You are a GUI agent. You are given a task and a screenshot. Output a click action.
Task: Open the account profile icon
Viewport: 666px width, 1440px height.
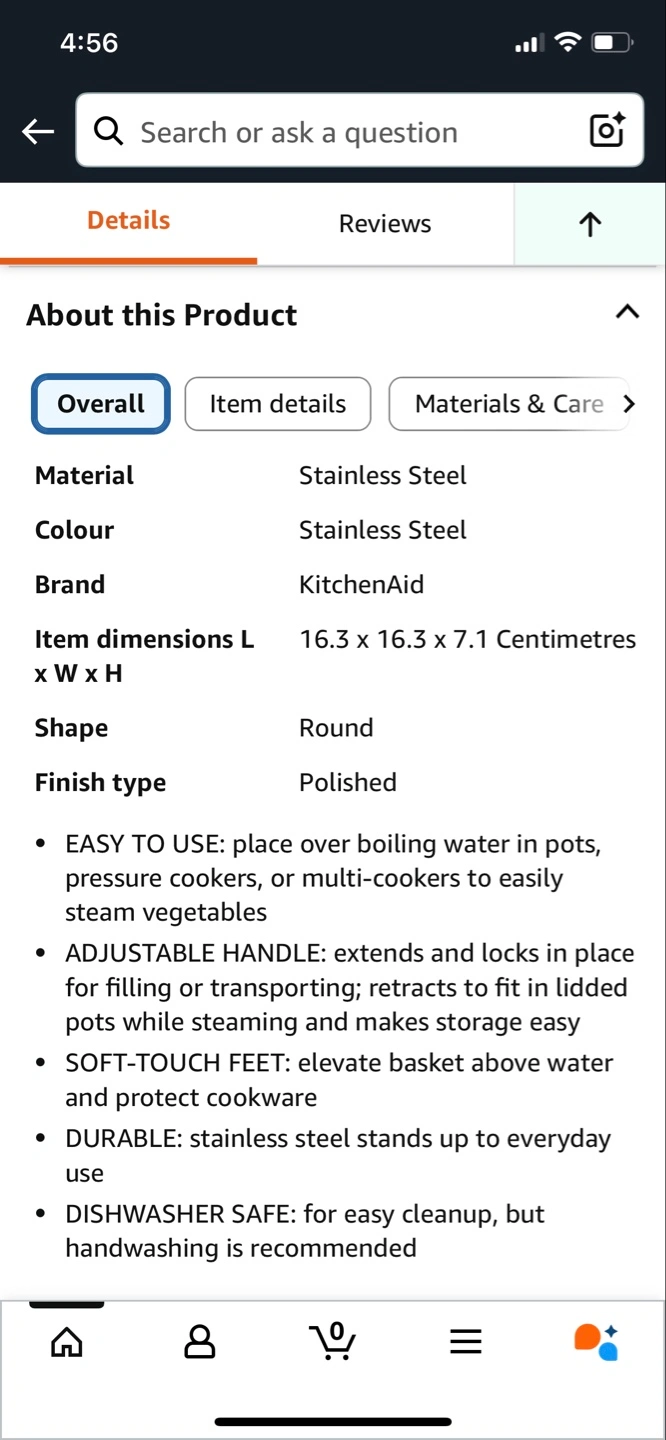pos(200,1342)
